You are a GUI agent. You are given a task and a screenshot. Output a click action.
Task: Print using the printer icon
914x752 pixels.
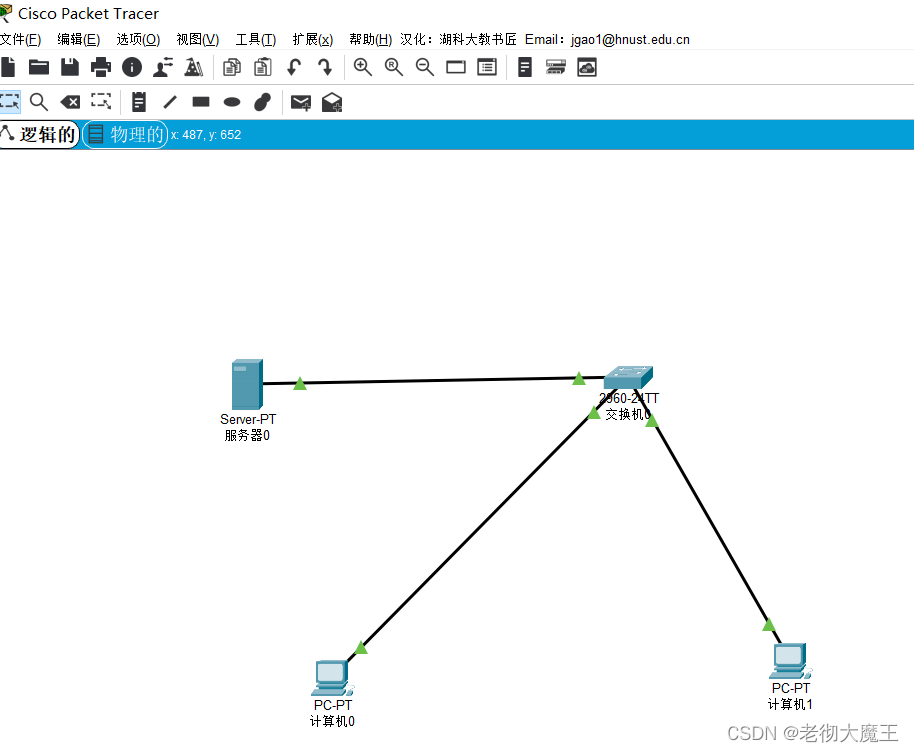coord(101,67)
